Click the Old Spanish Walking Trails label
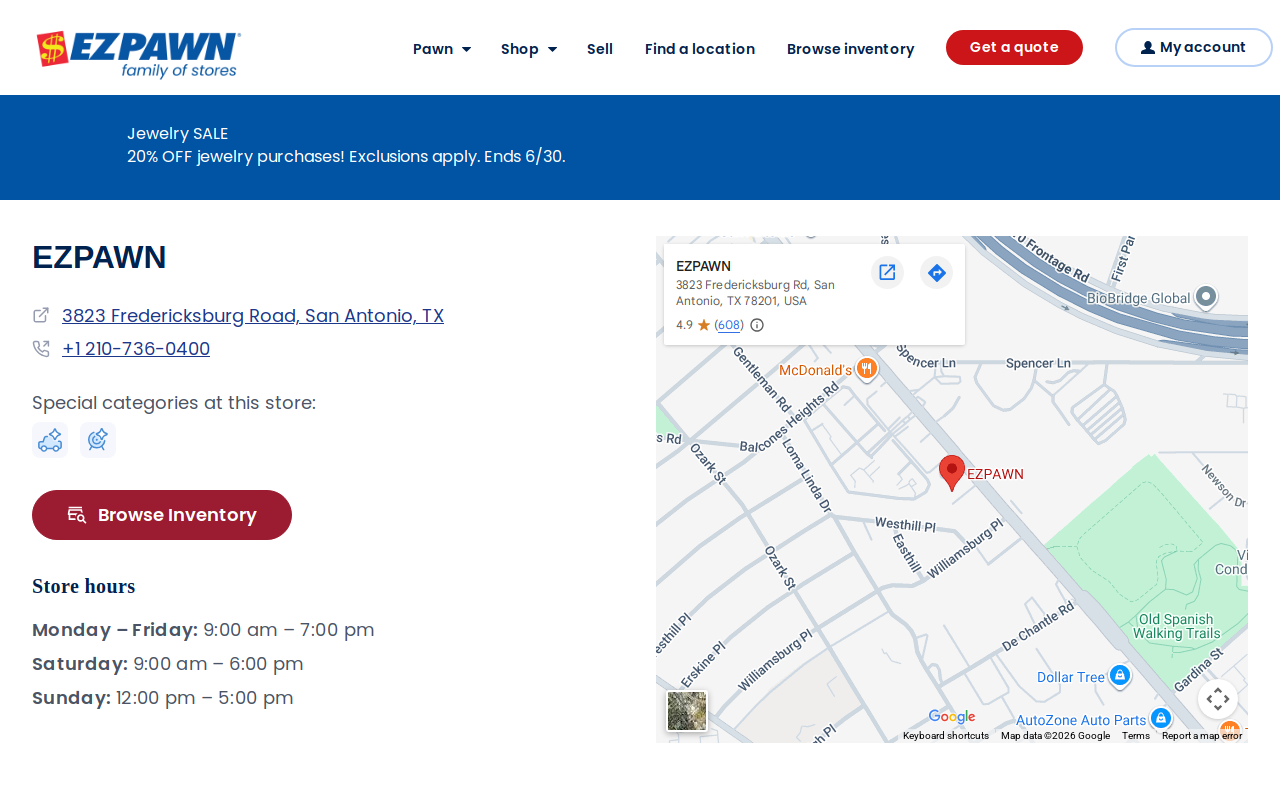 click(1178, 626)
